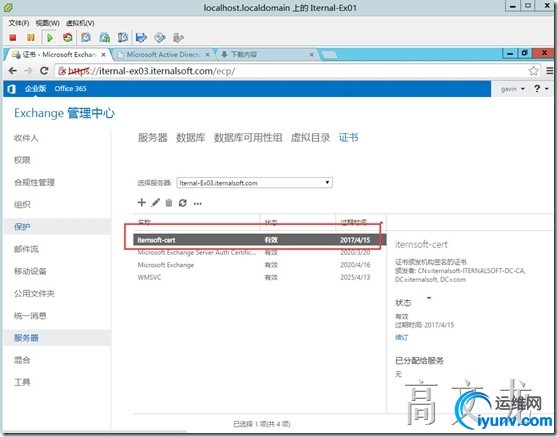Click the last gray VM toolbar icon

(x=178, y=37)
